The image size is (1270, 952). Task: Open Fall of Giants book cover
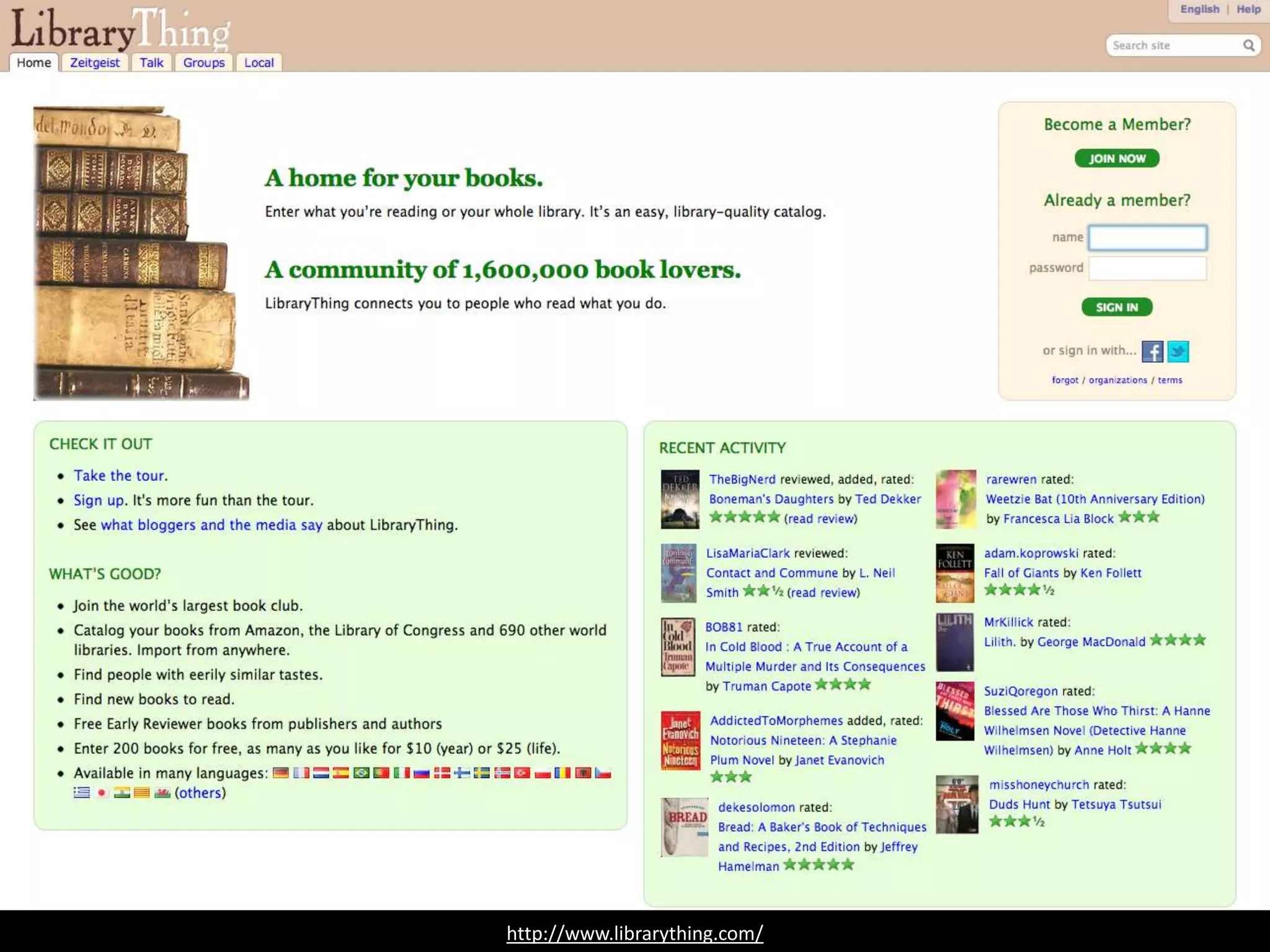pyautogui.click(x=955, y=573)
